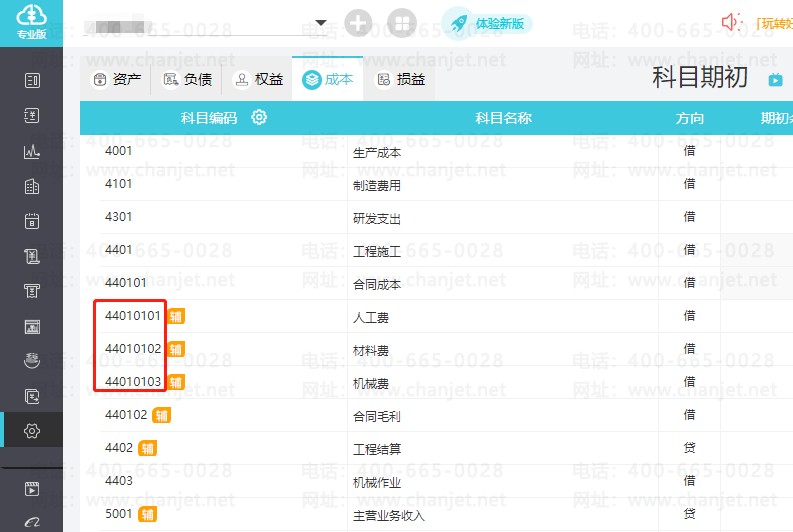Open the sidebar chart report icon
The width and height of the screenshot is (793, 532).
[x=32, y=151]
